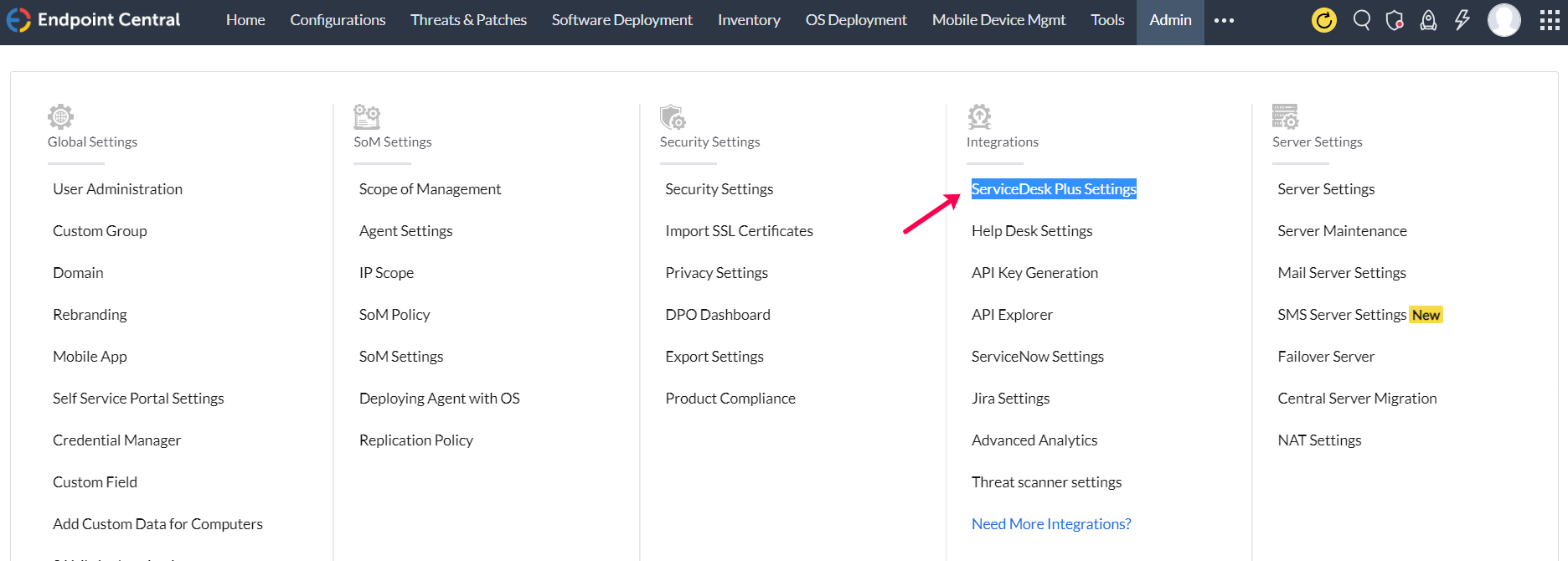Click the shield alert icon in header
The height and width of the screenshot is (561, 1568).
coord(1395,20)
